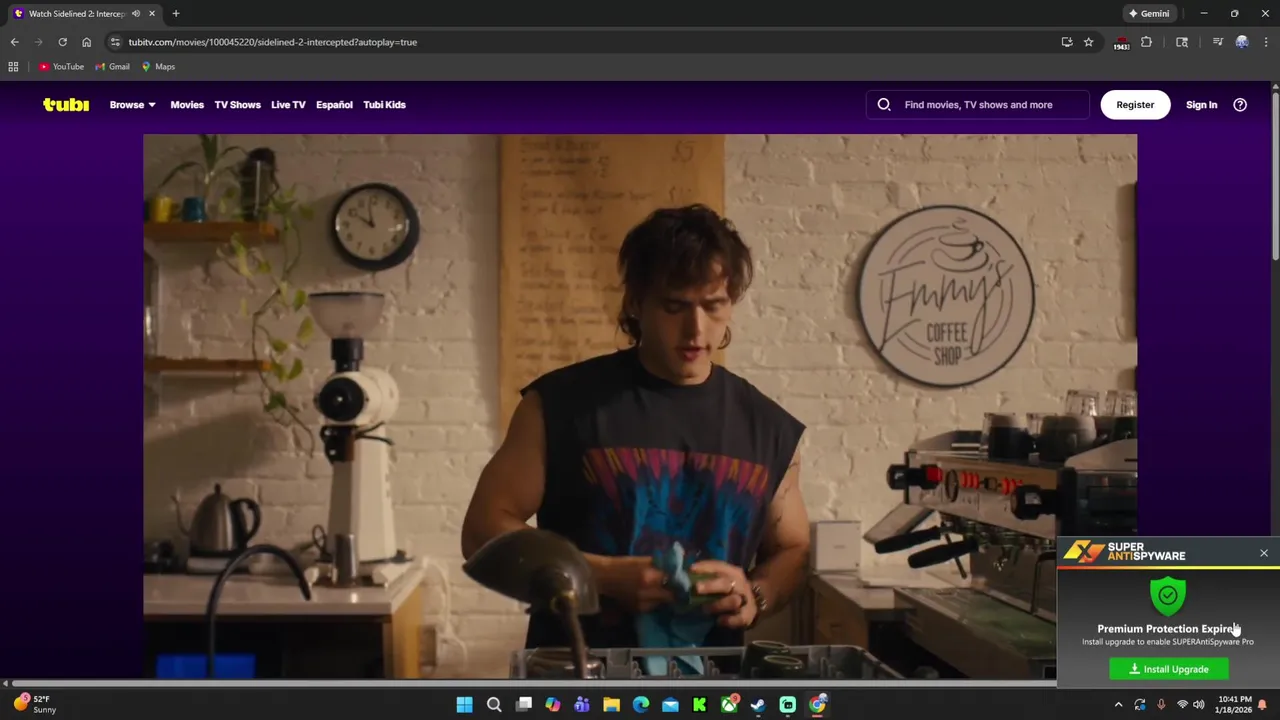Open the TV Shows section
The height and width of the screenshot is (720, 1280).
(x=237, y=104)
